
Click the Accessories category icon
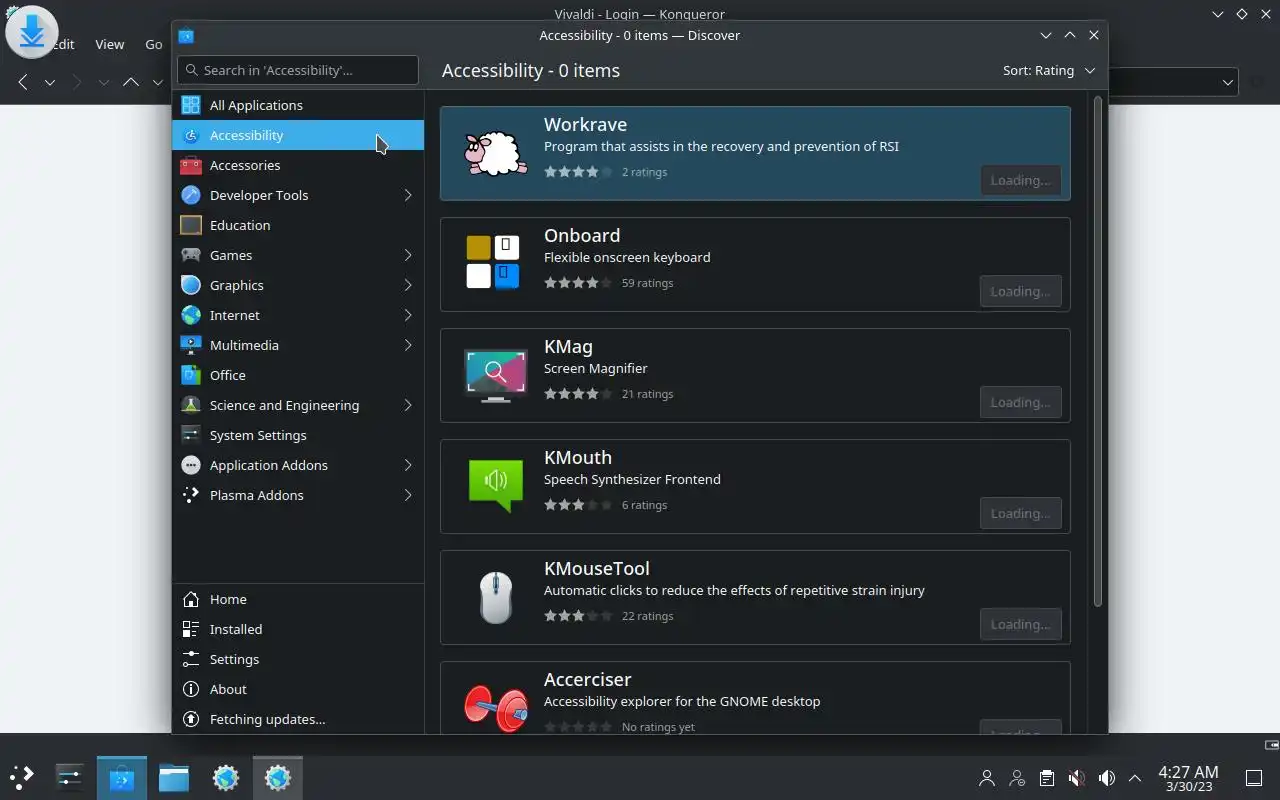191,165
